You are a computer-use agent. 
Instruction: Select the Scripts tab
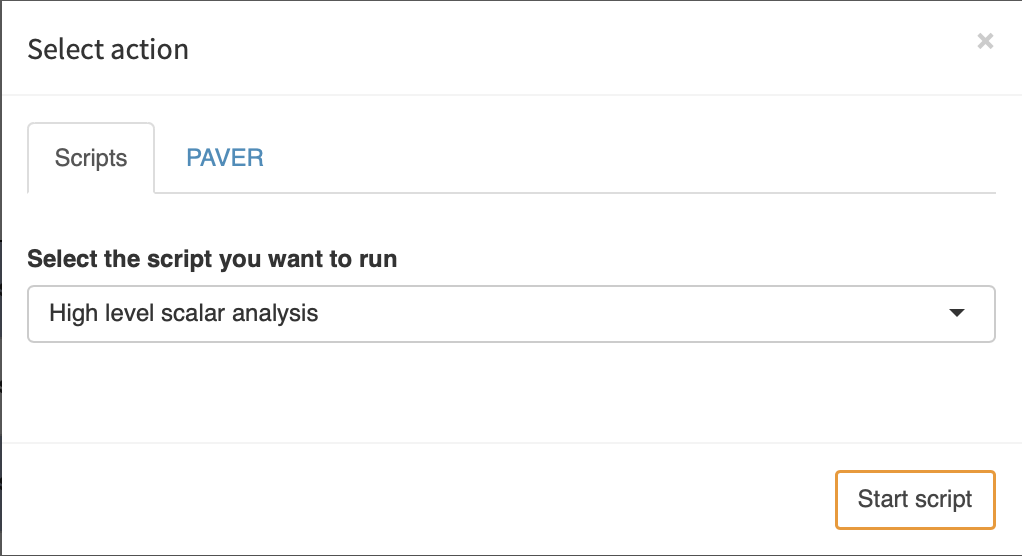(91, 158)
